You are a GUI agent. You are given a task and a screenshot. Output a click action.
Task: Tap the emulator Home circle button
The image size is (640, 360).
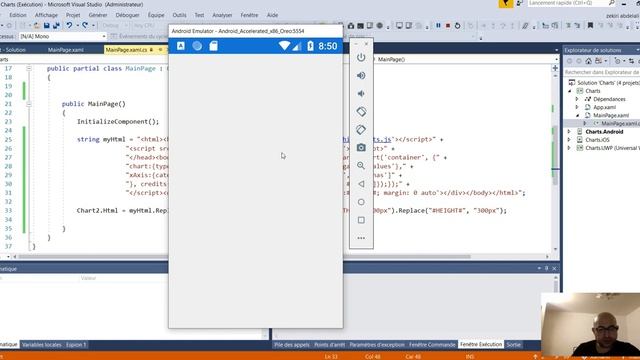[x=361, y=202]
